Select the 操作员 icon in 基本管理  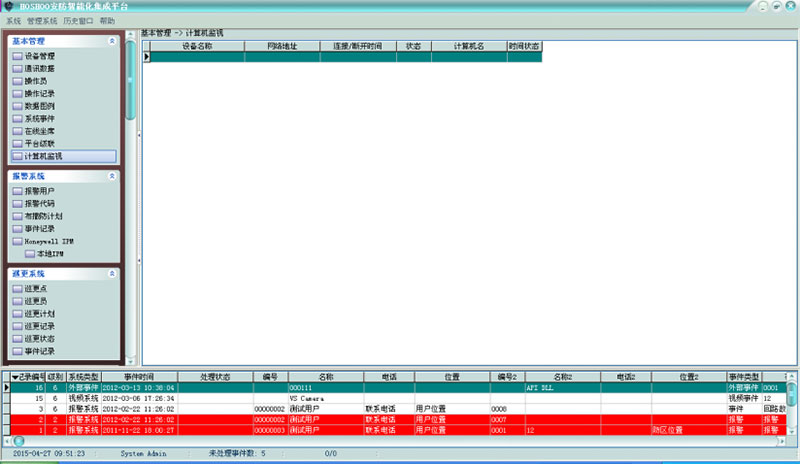tap(17, 81)
